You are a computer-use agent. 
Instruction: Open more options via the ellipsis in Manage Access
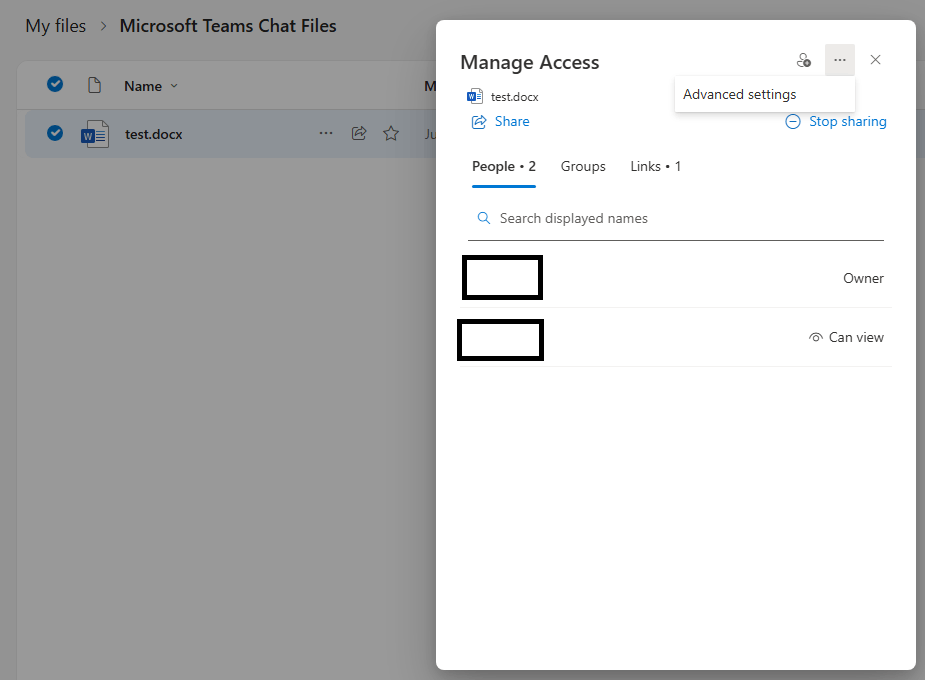tap(839, 60)
